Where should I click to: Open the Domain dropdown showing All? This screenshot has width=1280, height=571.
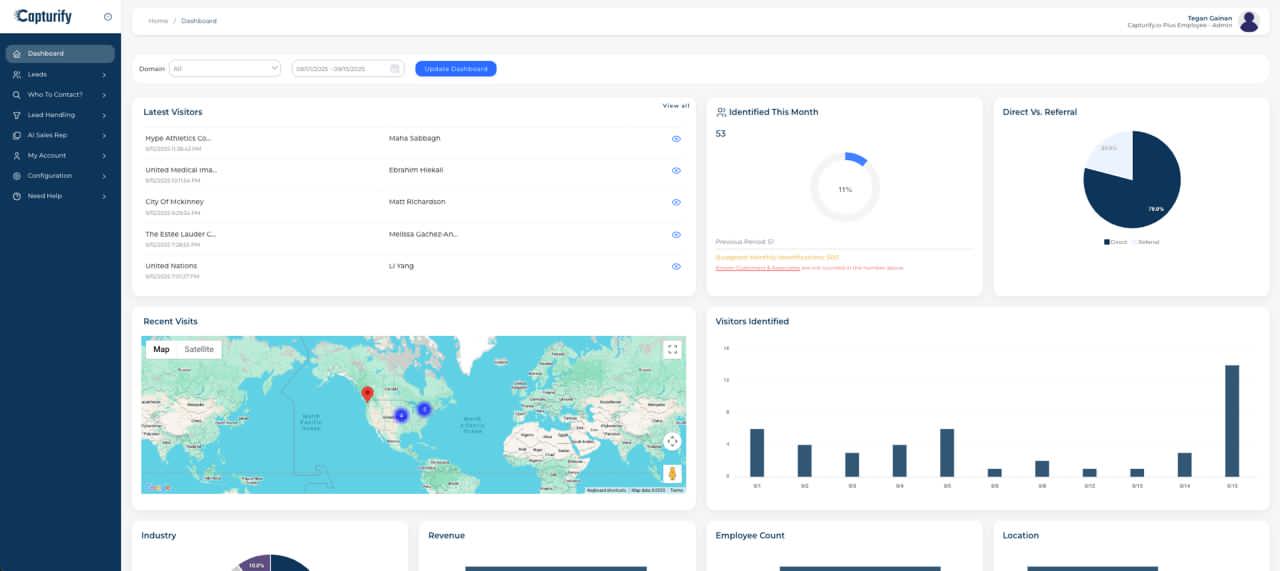coord(225,69)
